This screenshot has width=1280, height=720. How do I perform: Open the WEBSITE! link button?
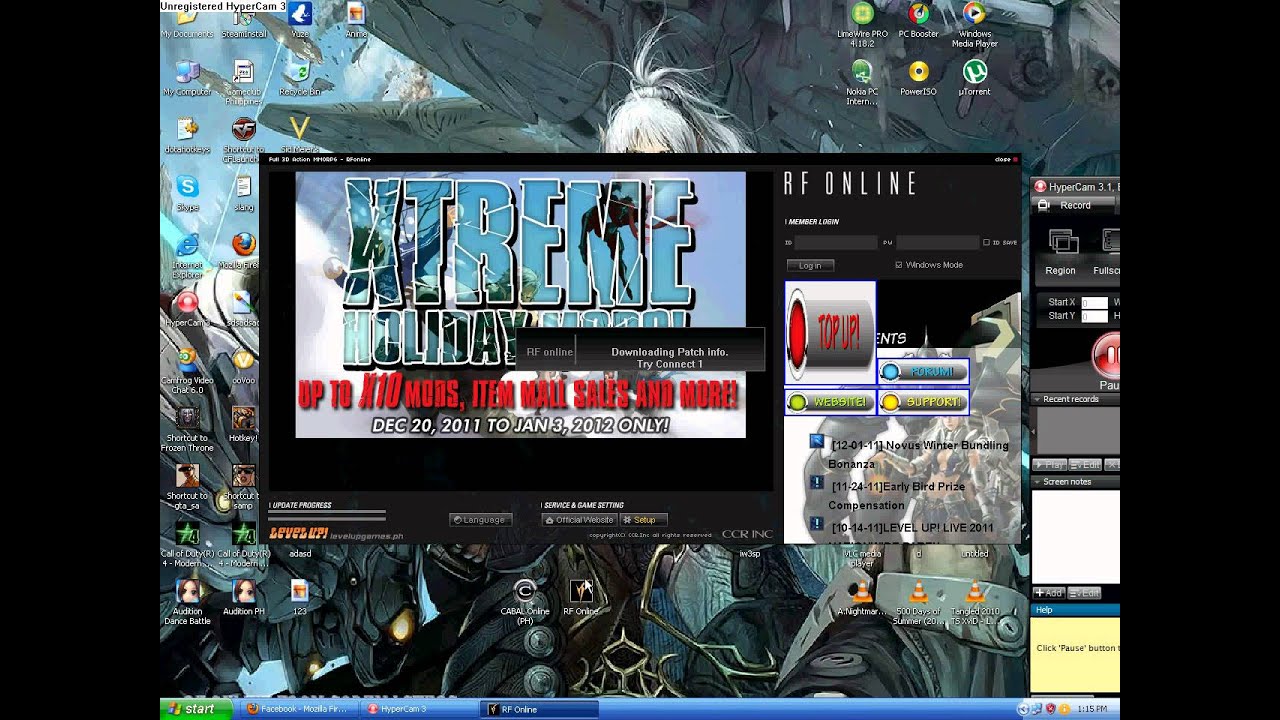coord(830,402)
